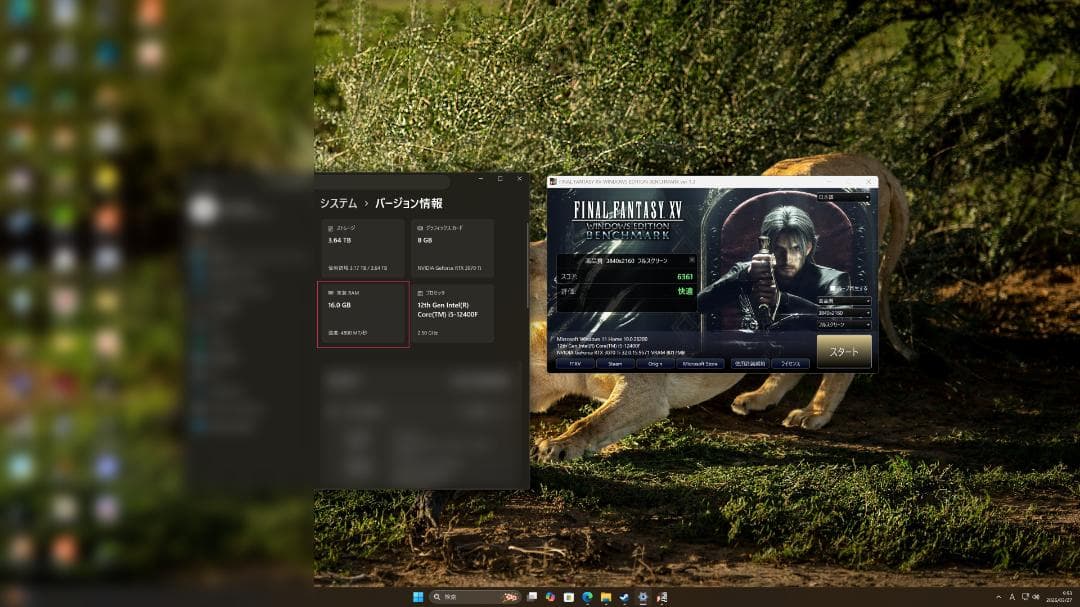Click the Microsoft Store link button

click(700, 364)
